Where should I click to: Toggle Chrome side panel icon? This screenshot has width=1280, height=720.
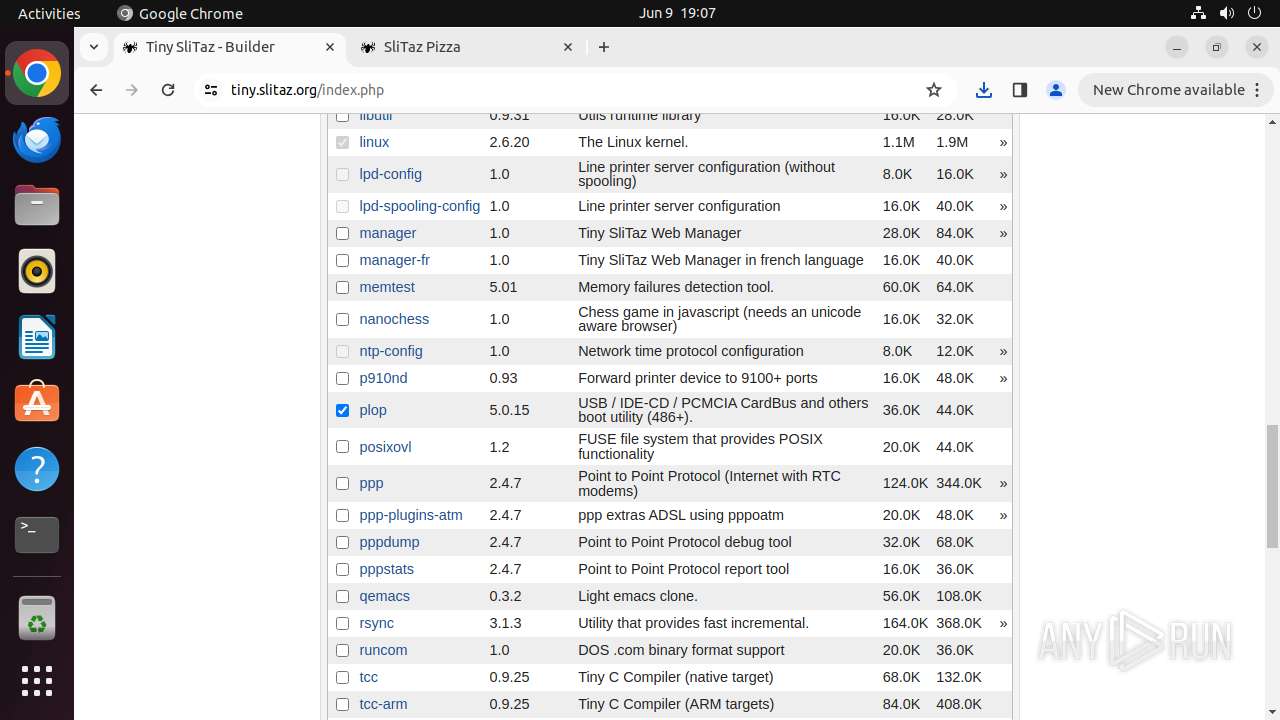(x=1020, y=90)
